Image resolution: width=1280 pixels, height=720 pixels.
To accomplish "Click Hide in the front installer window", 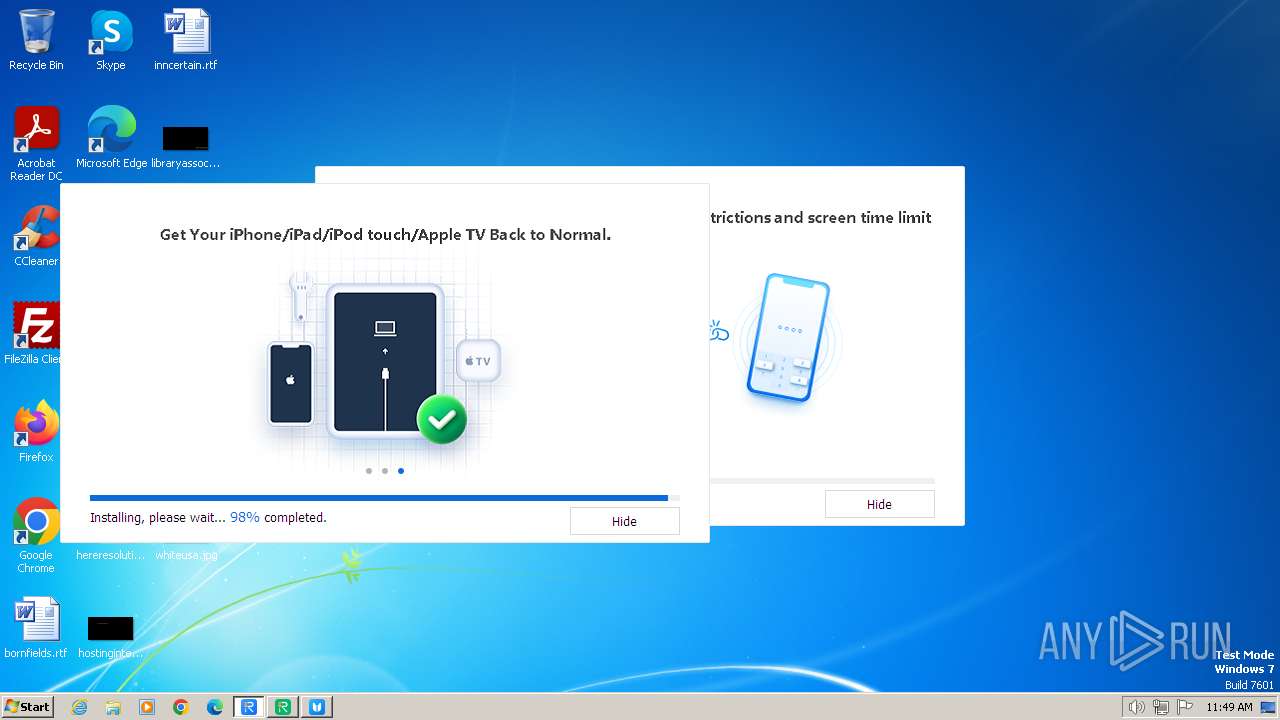I will (x=624, y=521).
